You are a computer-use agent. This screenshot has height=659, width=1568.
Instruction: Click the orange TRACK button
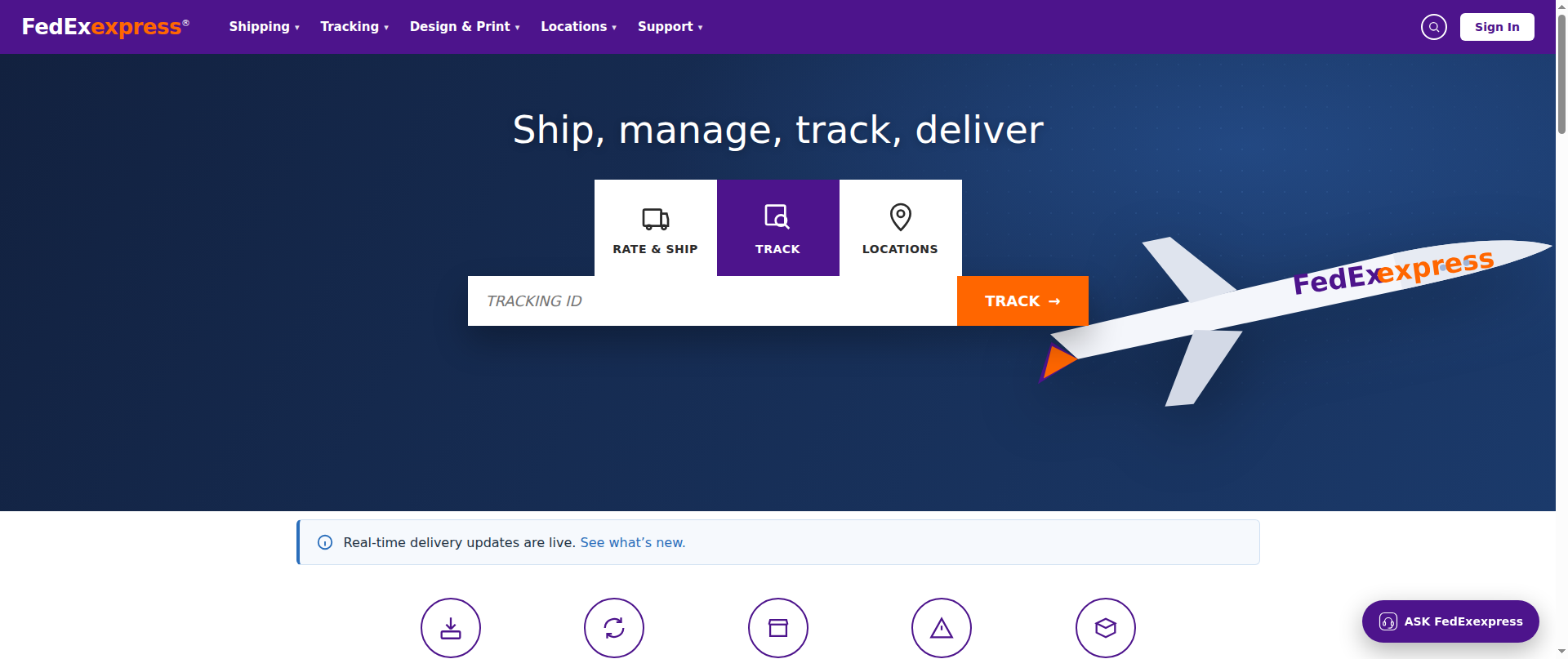tap(1022, 301)
